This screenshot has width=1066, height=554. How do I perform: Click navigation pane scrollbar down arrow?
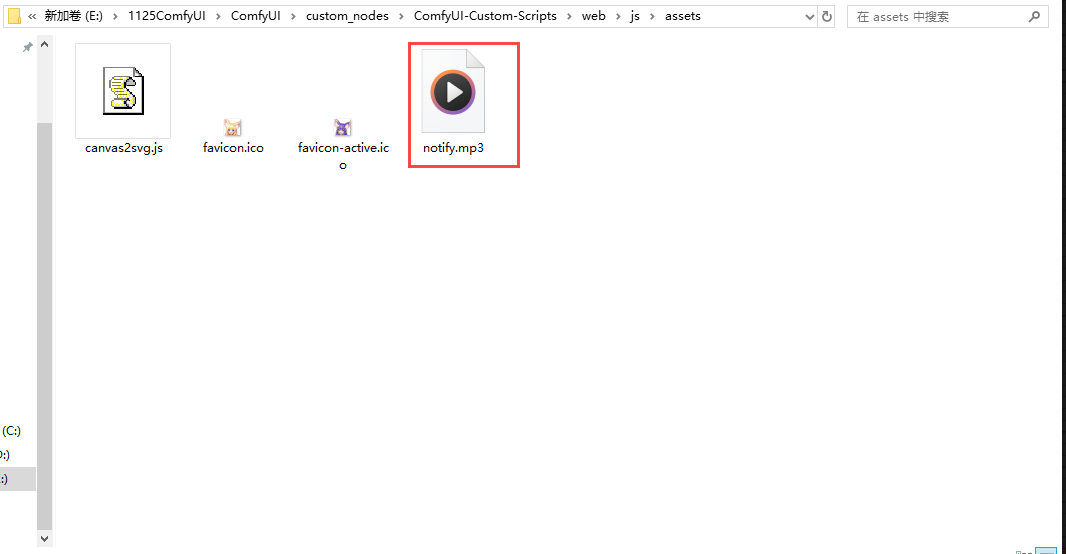(44, 538)
